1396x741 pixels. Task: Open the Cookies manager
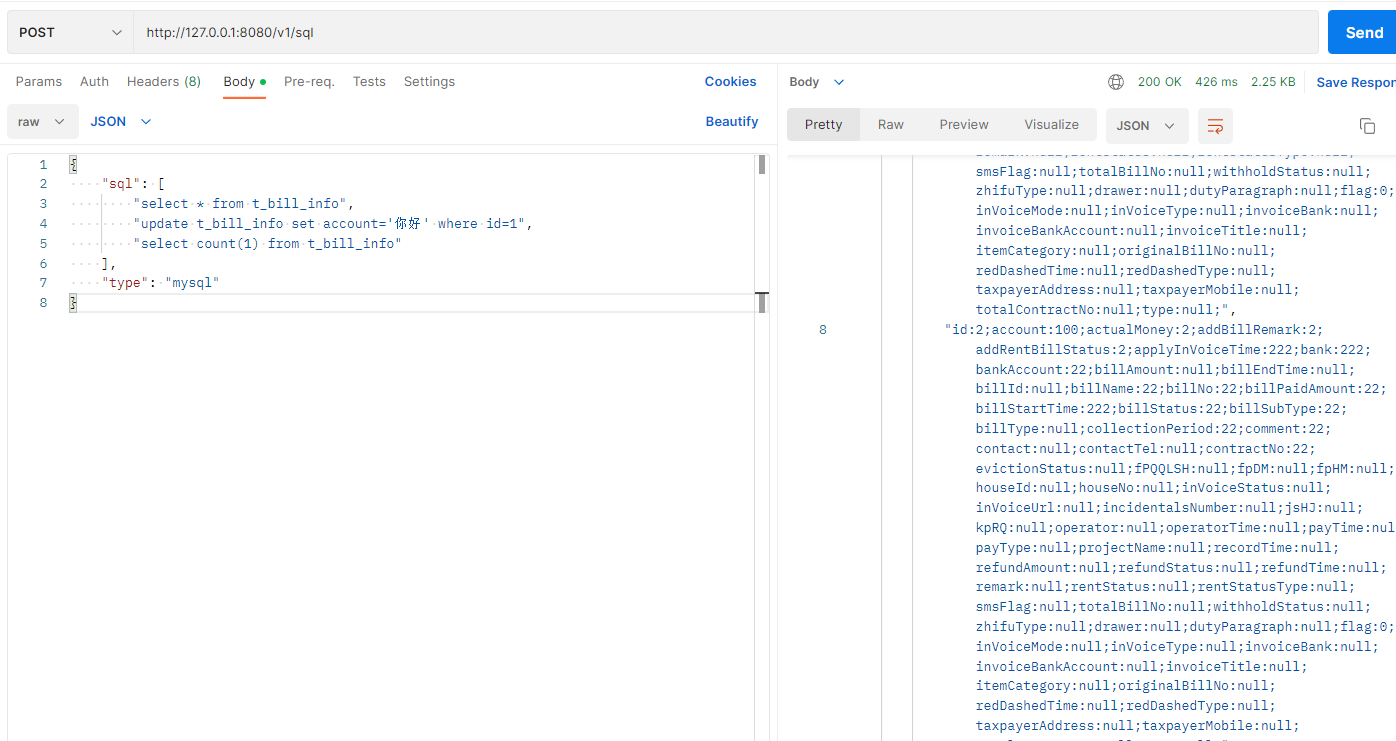pos(730,81)
